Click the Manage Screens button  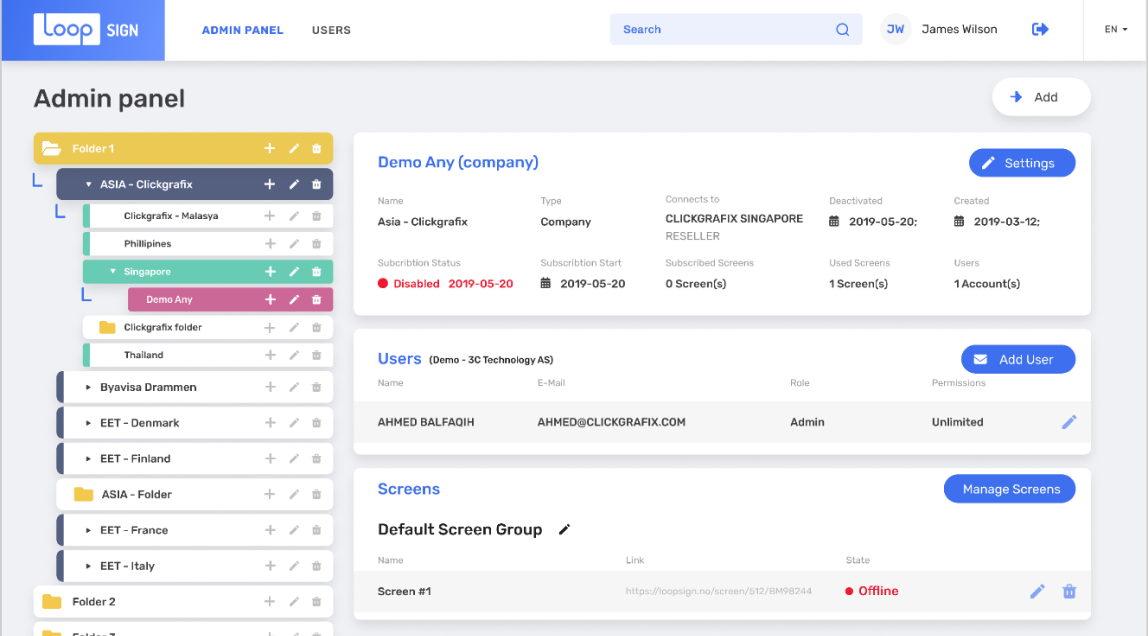[1010, 489]
